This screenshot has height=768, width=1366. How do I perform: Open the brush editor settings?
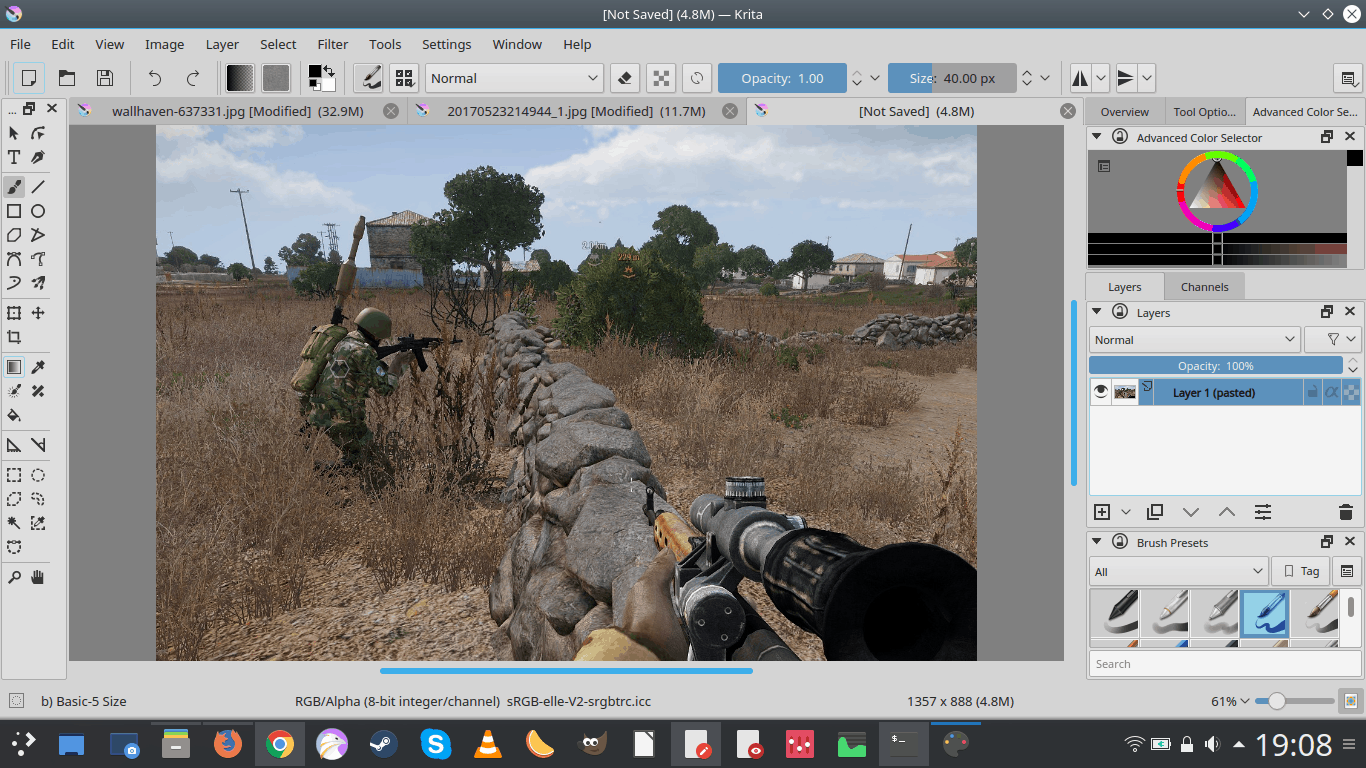click(369, 78)
